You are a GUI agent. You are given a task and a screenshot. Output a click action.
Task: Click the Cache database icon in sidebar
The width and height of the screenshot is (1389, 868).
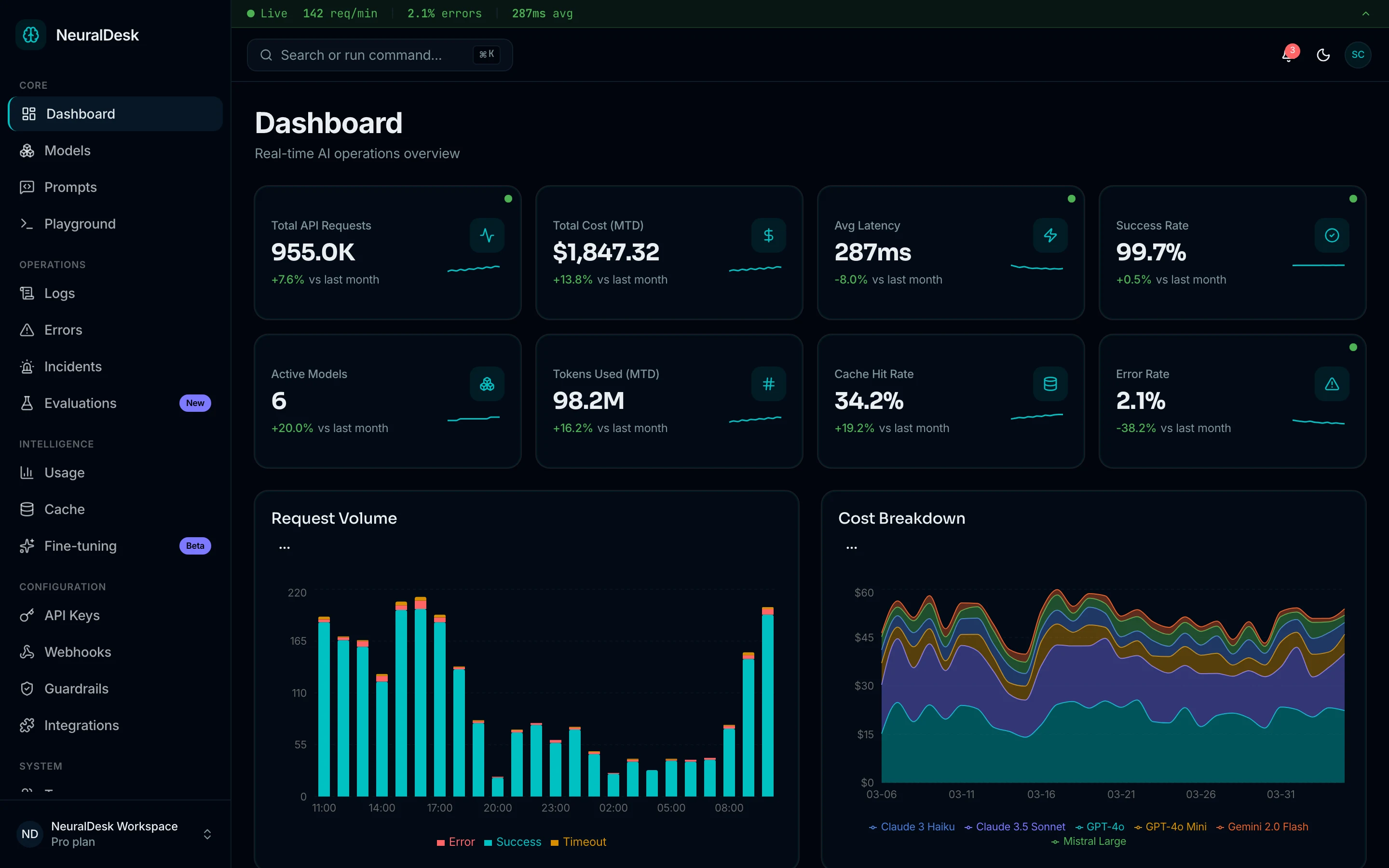coord(27,510)
